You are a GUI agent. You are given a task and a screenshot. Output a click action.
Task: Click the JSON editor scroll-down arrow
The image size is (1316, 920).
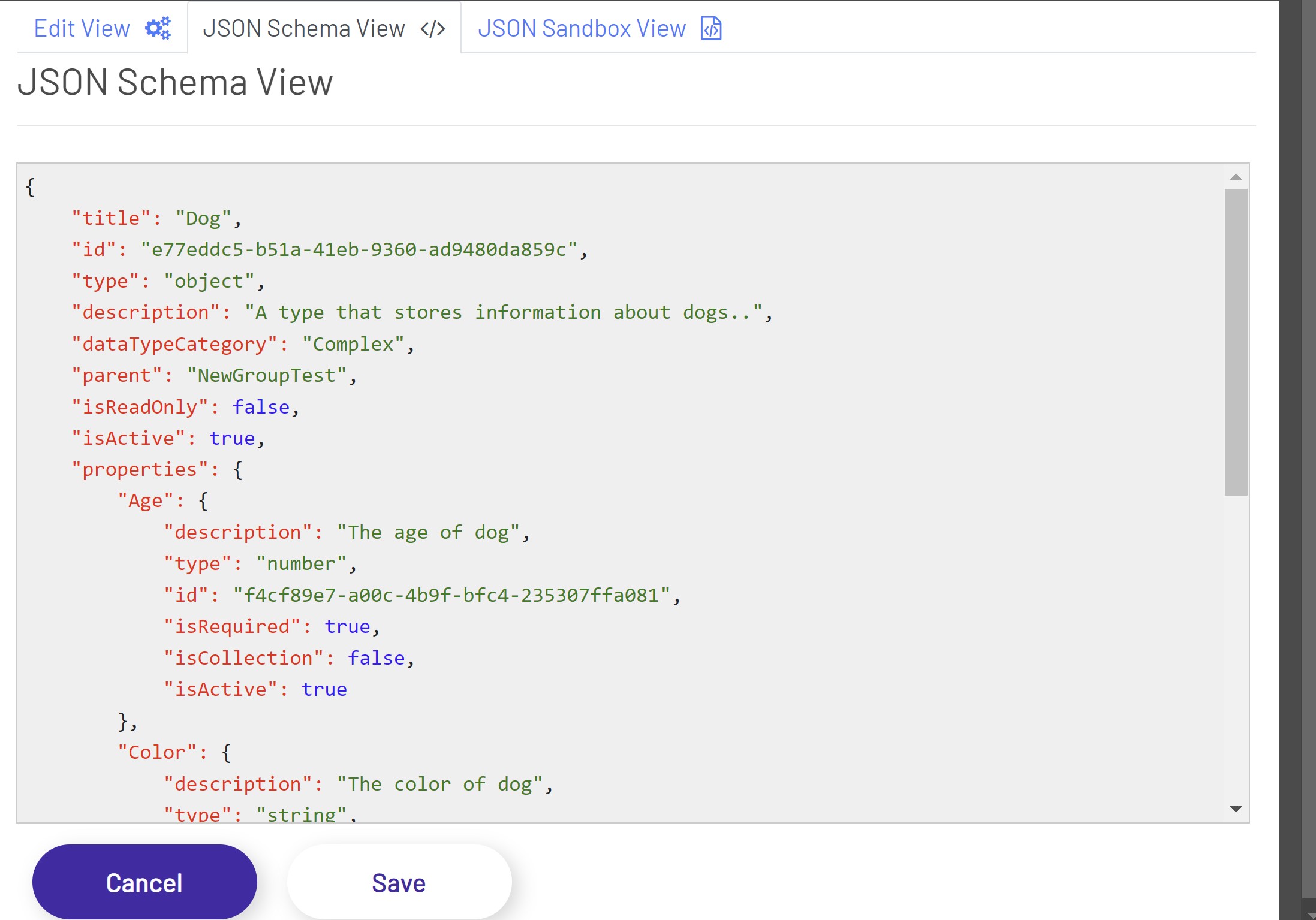[1236, 809]
